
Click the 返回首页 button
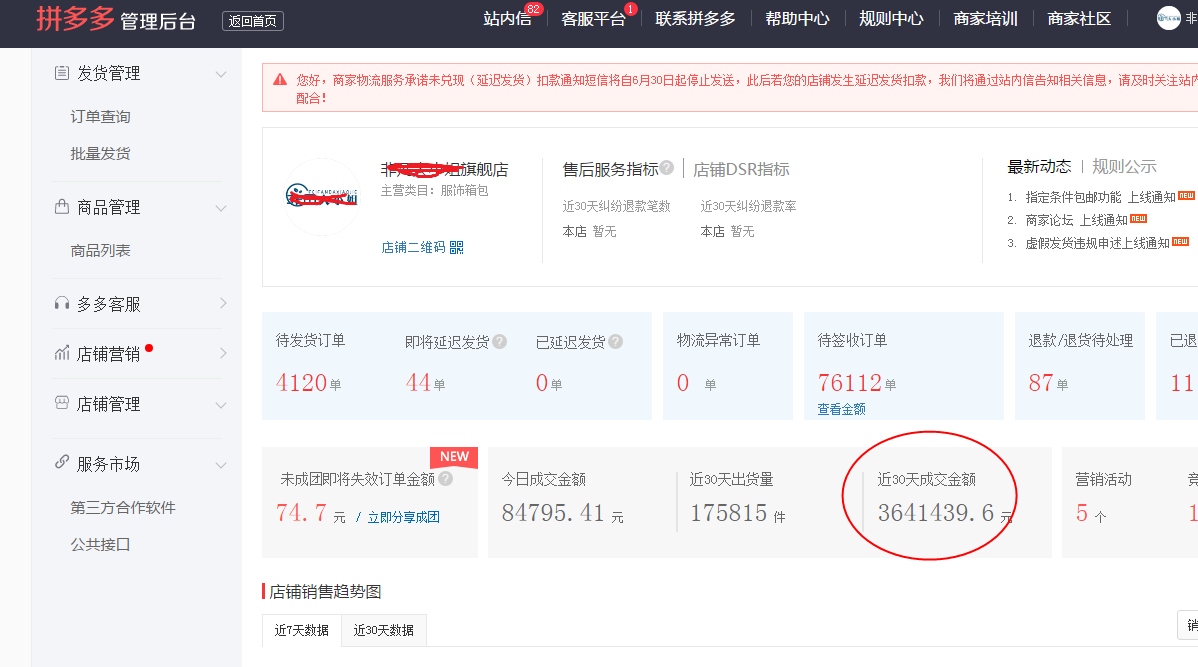coord(253,21)
